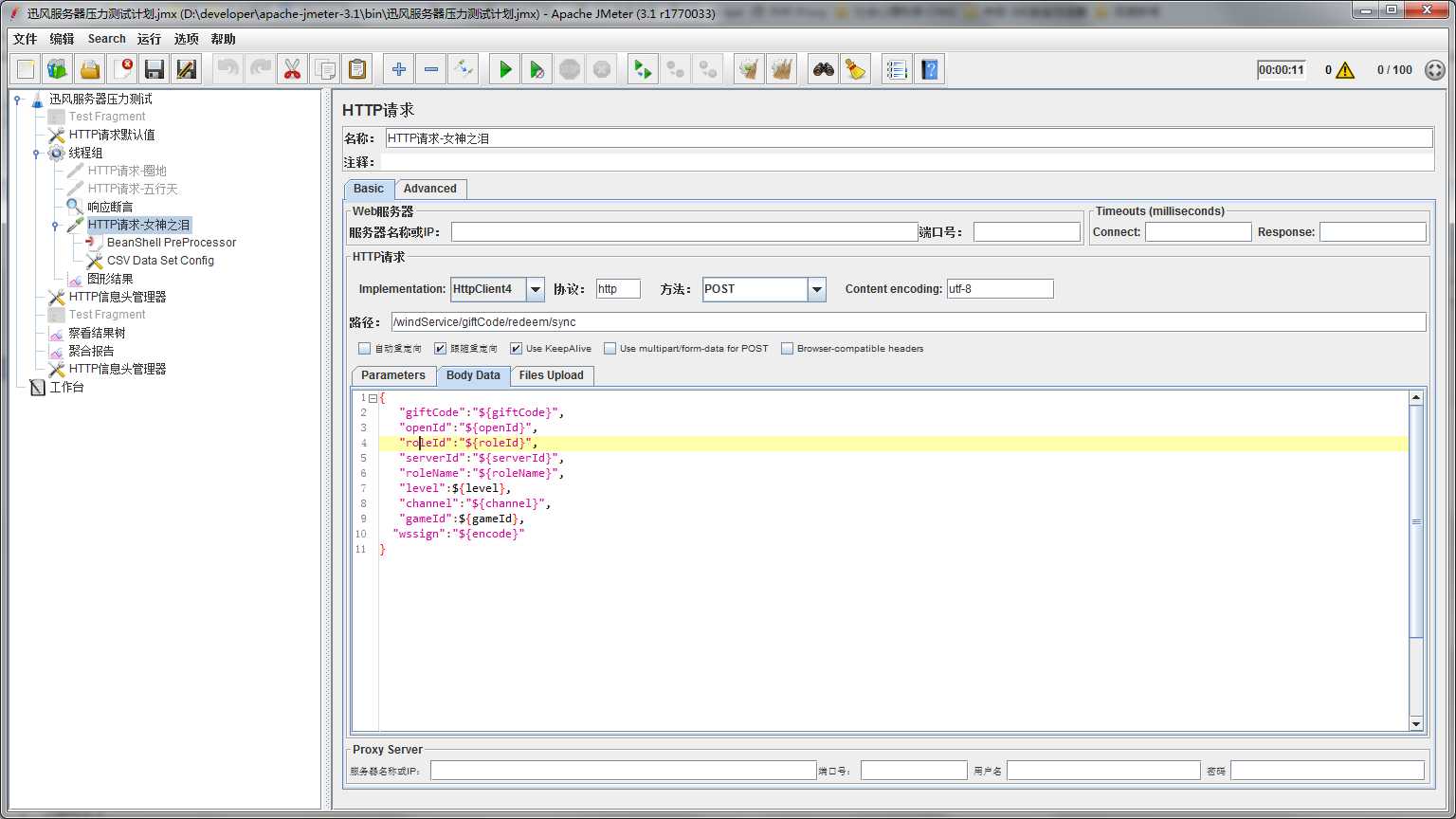Image resolution: width=1456 pixels, height=819 pixels.
Task: Switch to the Parameters tab
Action: click(393, 375)
